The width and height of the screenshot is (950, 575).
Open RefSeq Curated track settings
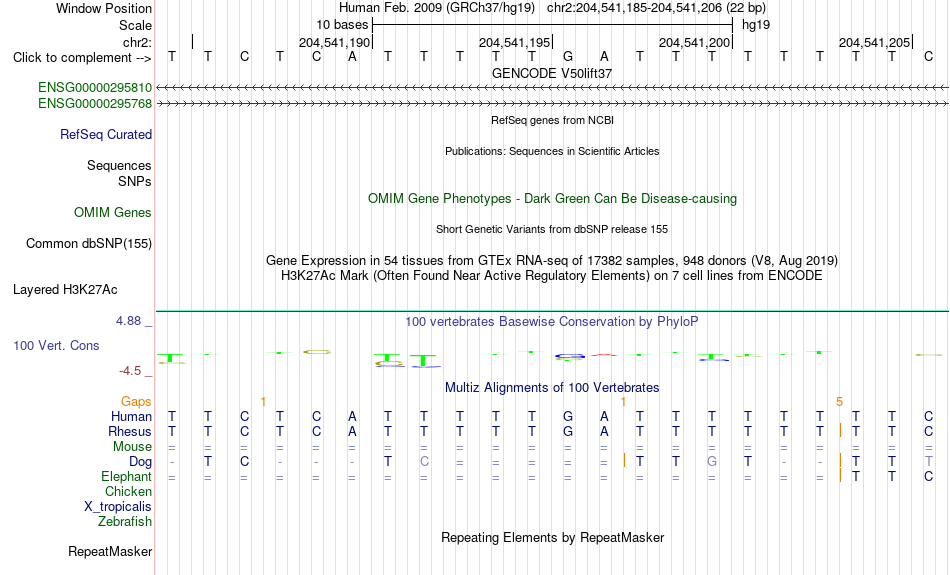pyautogui.click(x=106, y=135)
